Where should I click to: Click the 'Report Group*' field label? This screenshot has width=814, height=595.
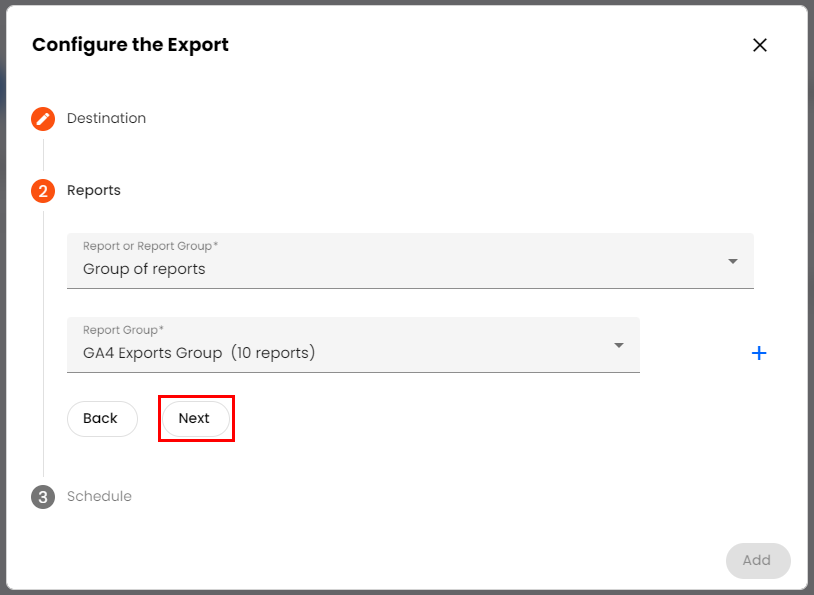pos(123,330)
